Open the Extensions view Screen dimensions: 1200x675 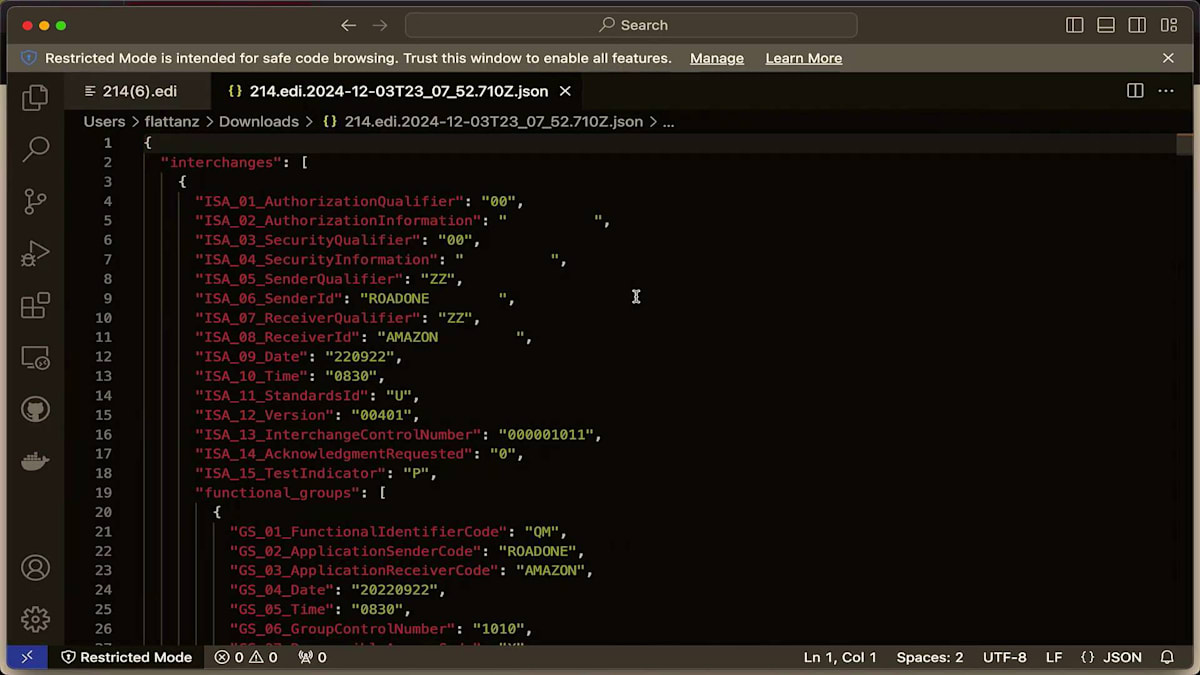[x=35, y=306]
